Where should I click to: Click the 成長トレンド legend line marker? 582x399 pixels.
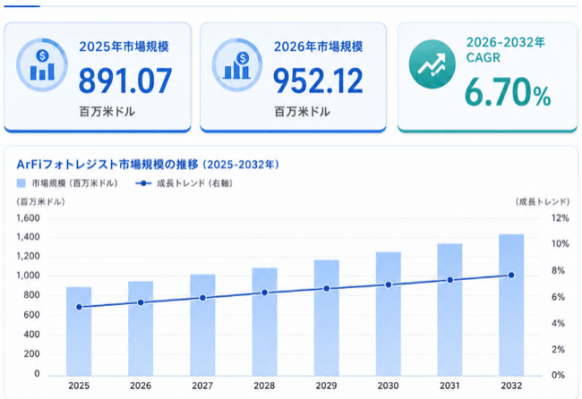(x=143, y=183)
